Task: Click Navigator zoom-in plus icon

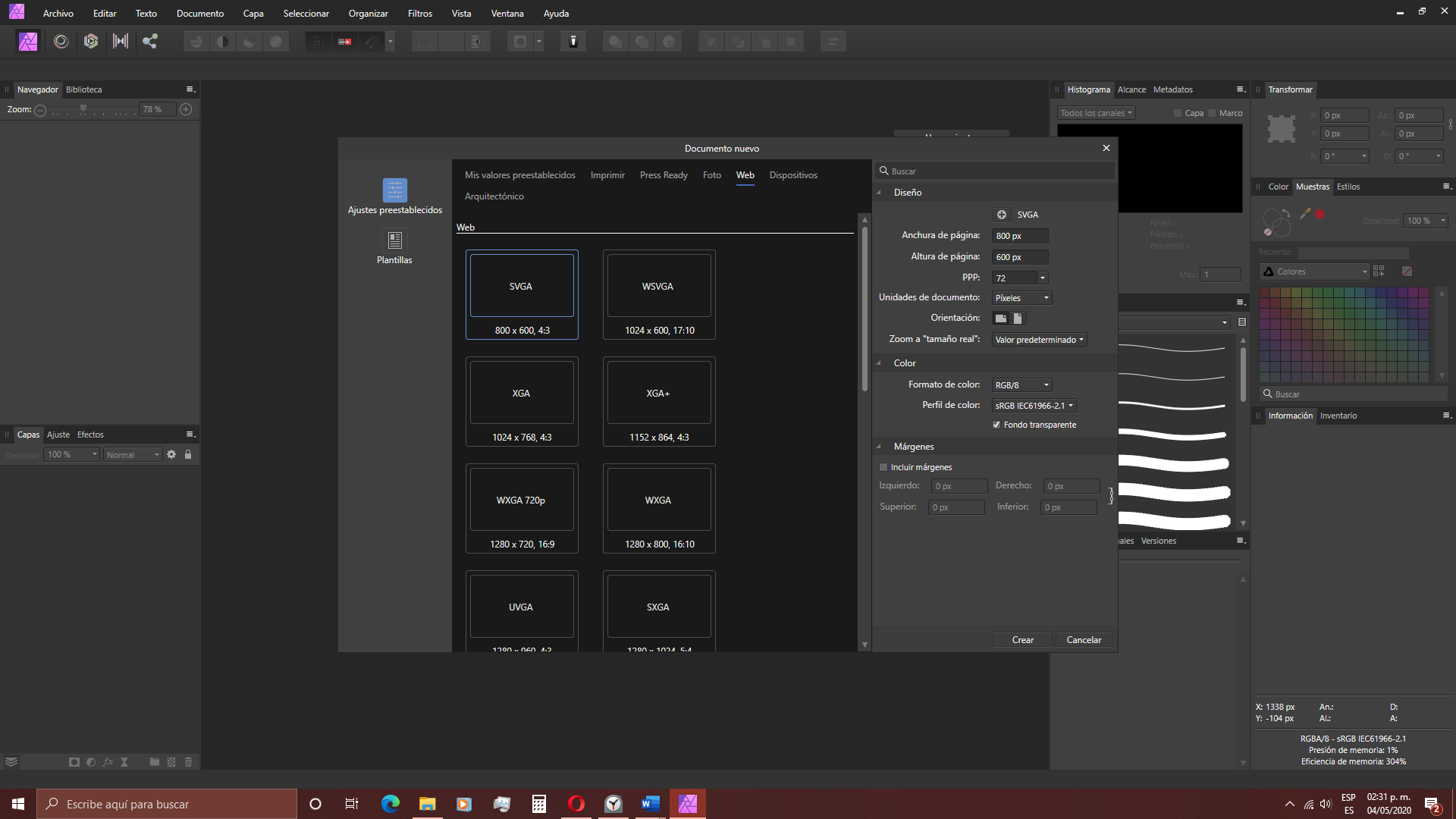Action: tap(186, 110)
